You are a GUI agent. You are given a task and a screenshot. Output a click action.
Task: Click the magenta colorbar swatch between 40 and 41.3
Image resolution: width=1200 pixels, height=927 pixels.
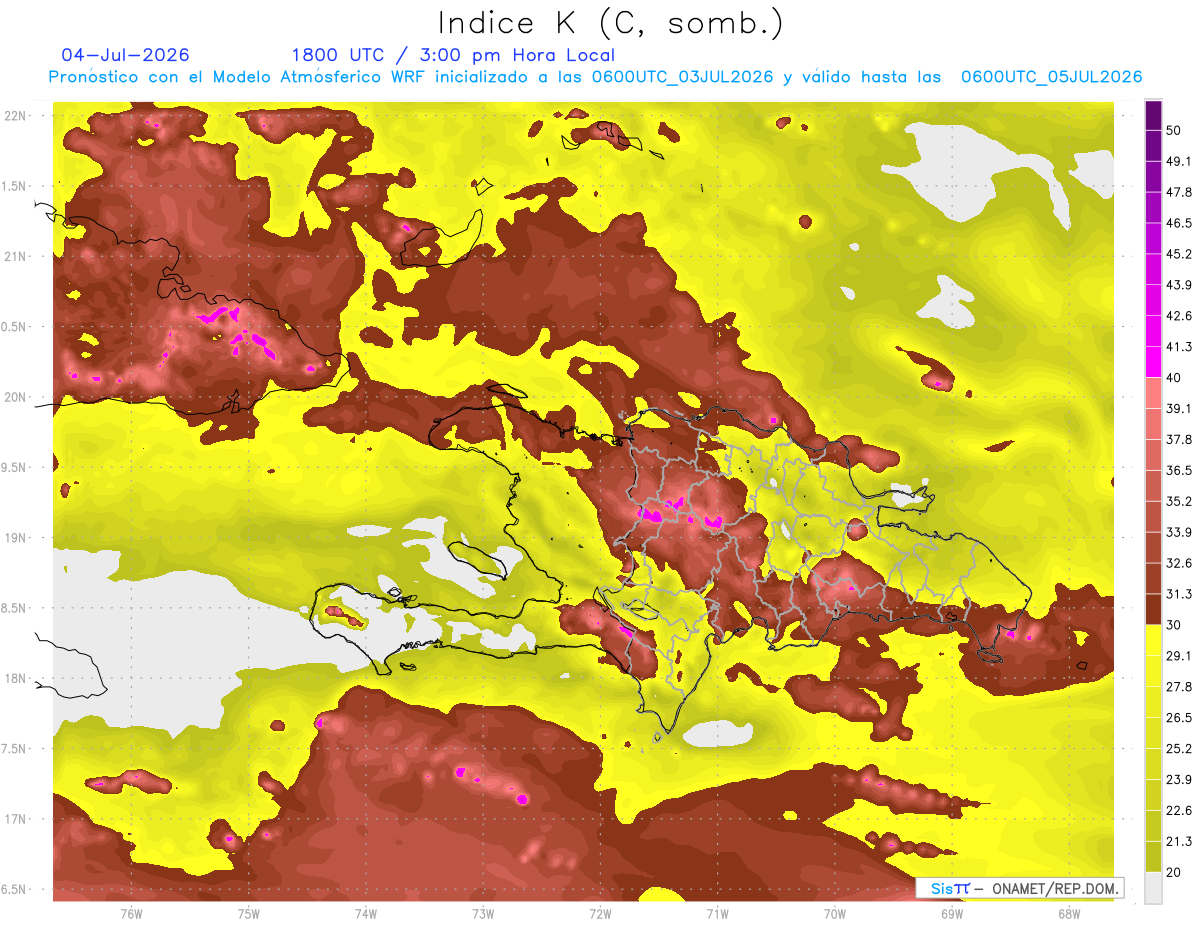click(x=1153, y=362)
